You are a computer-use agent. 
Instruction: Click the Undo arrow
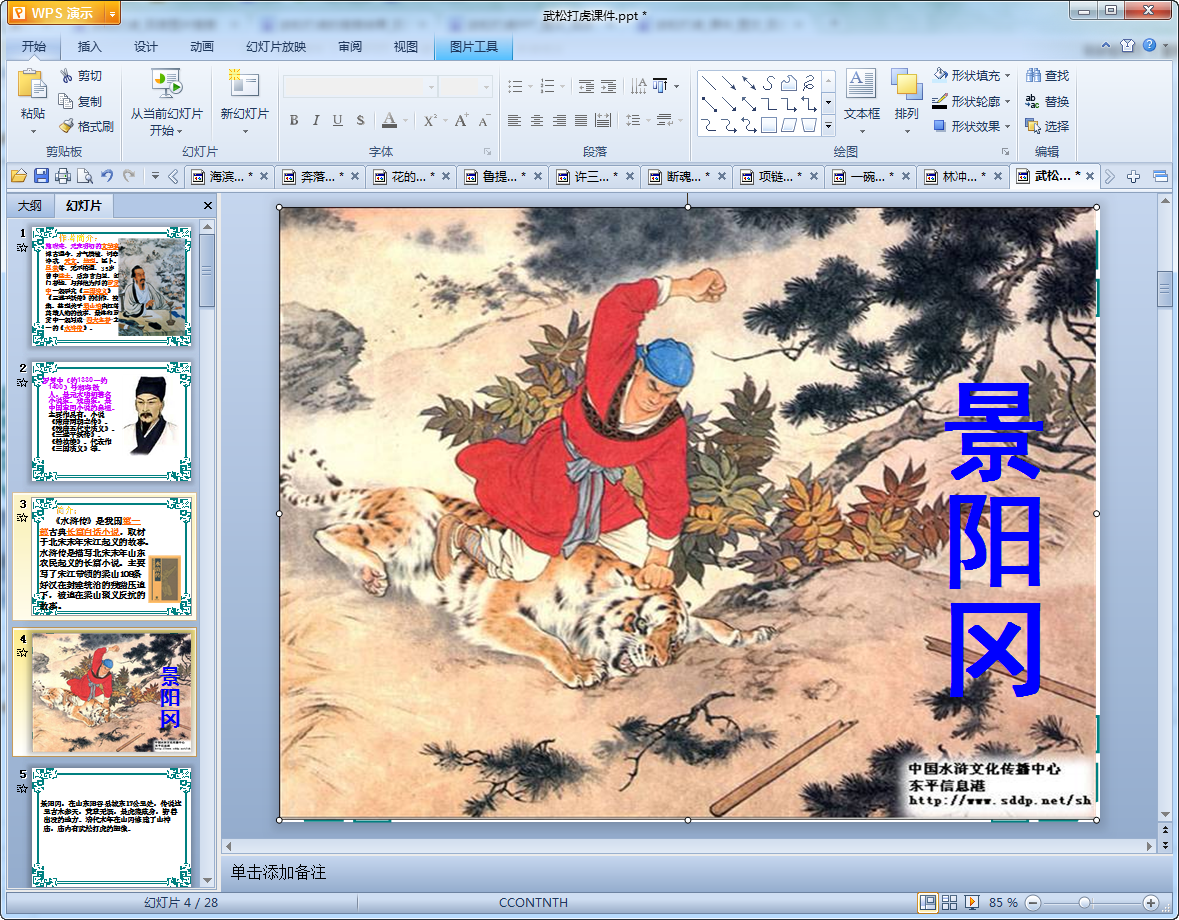107,176
